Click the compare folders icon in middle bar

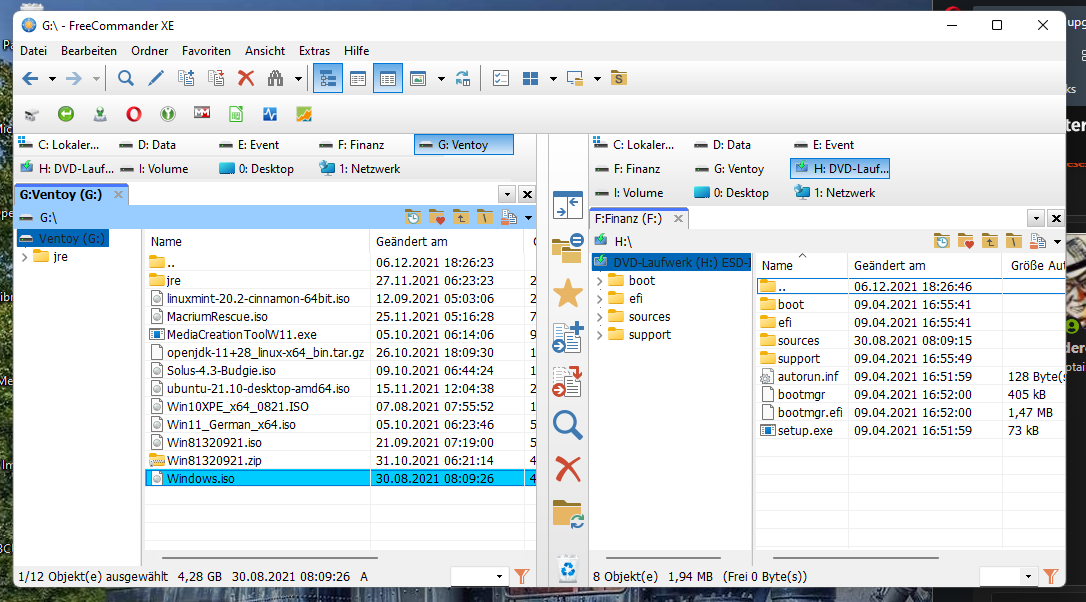point(568,249)
